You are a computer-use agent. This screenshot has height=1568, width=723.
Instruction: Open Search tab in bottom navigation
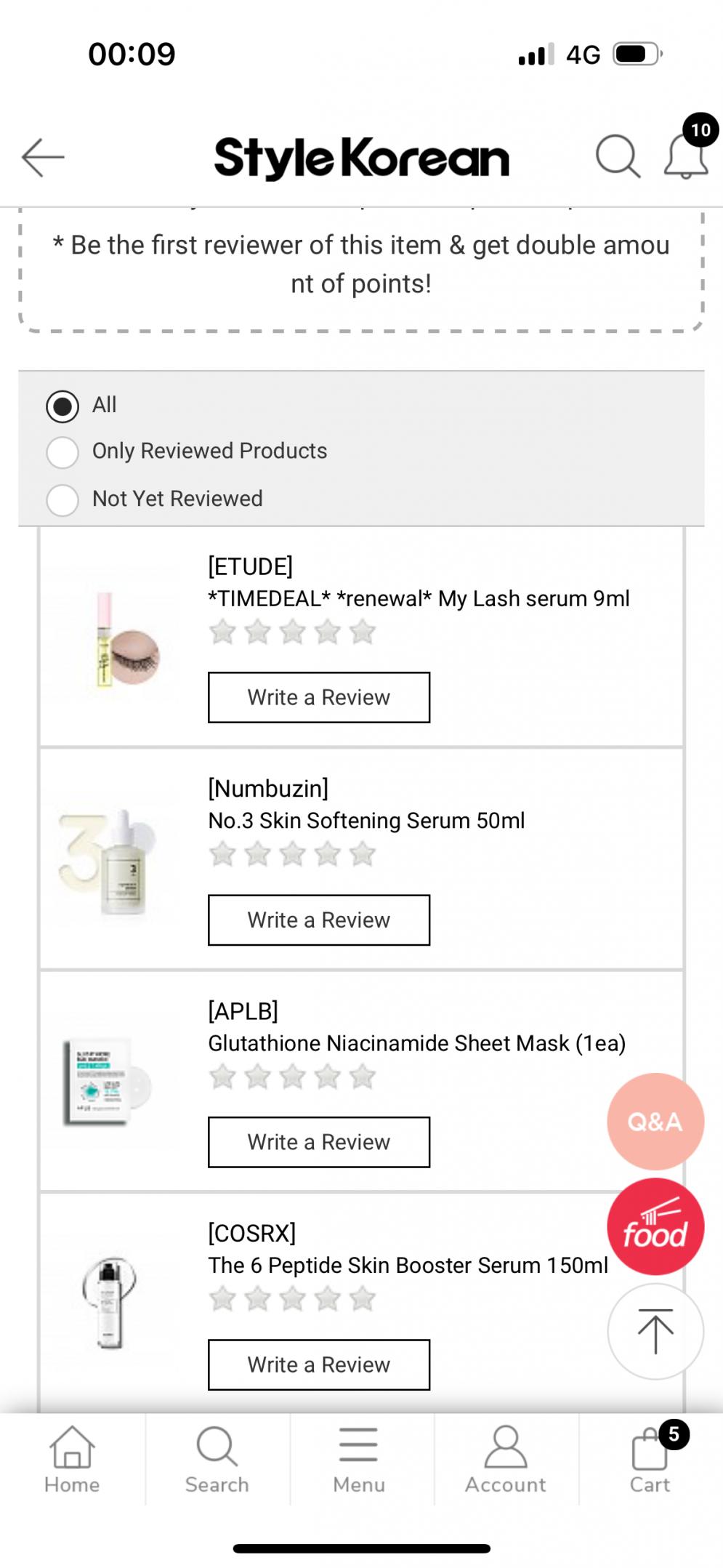tap(217, 1459)
